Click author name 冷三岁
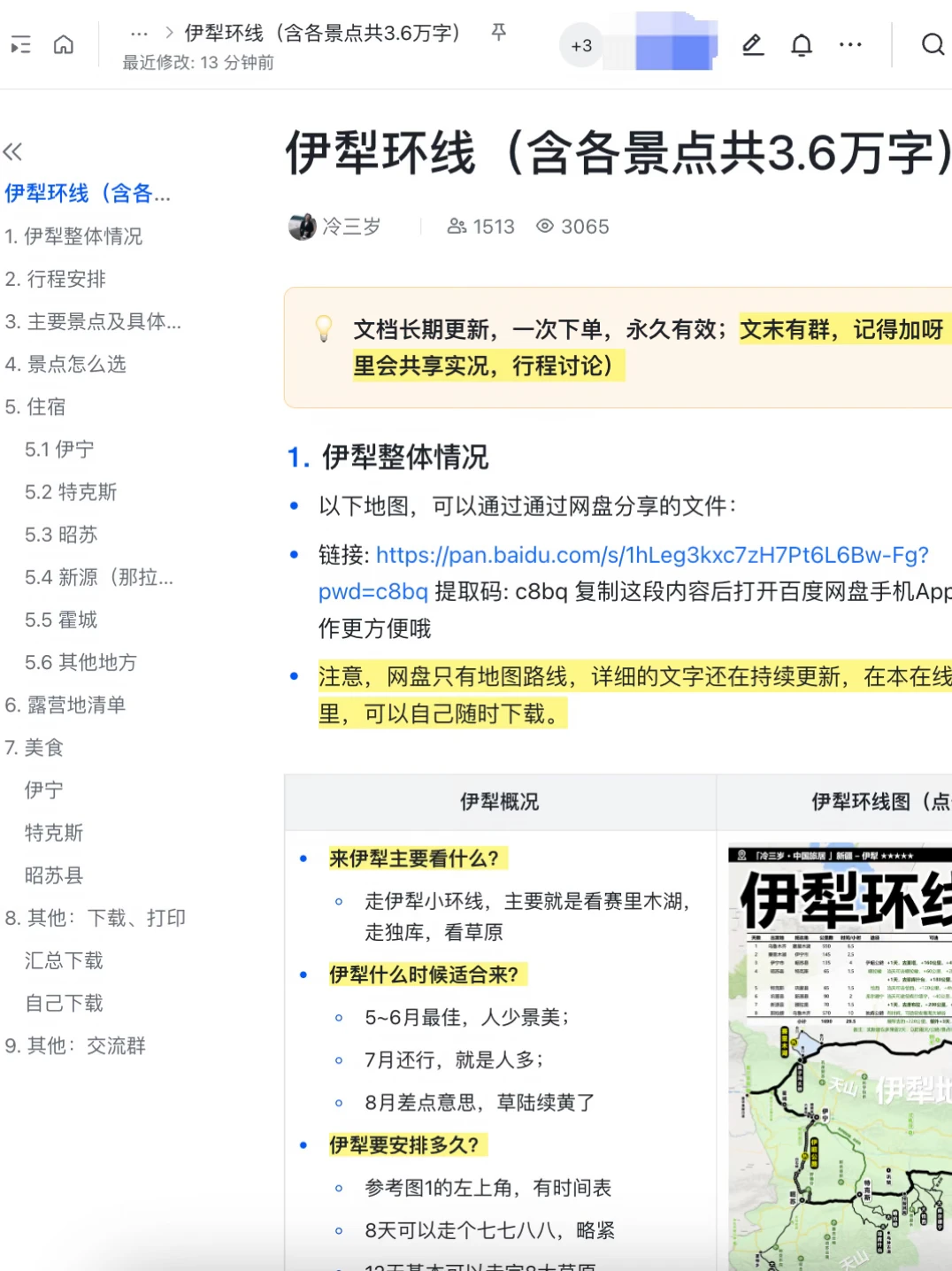This screenshot has height=1271, width=952. click(351, 227)
